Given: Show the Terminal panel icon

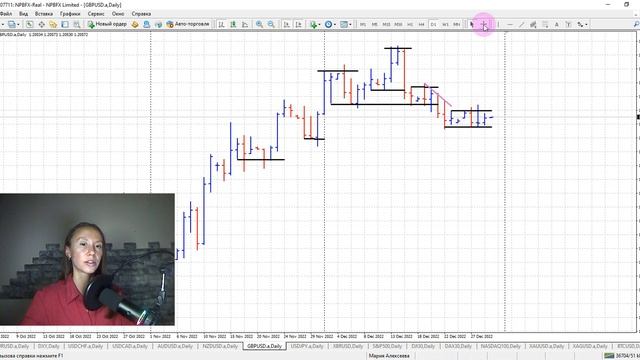Looking at the screenshot, I should click(65, 24).
